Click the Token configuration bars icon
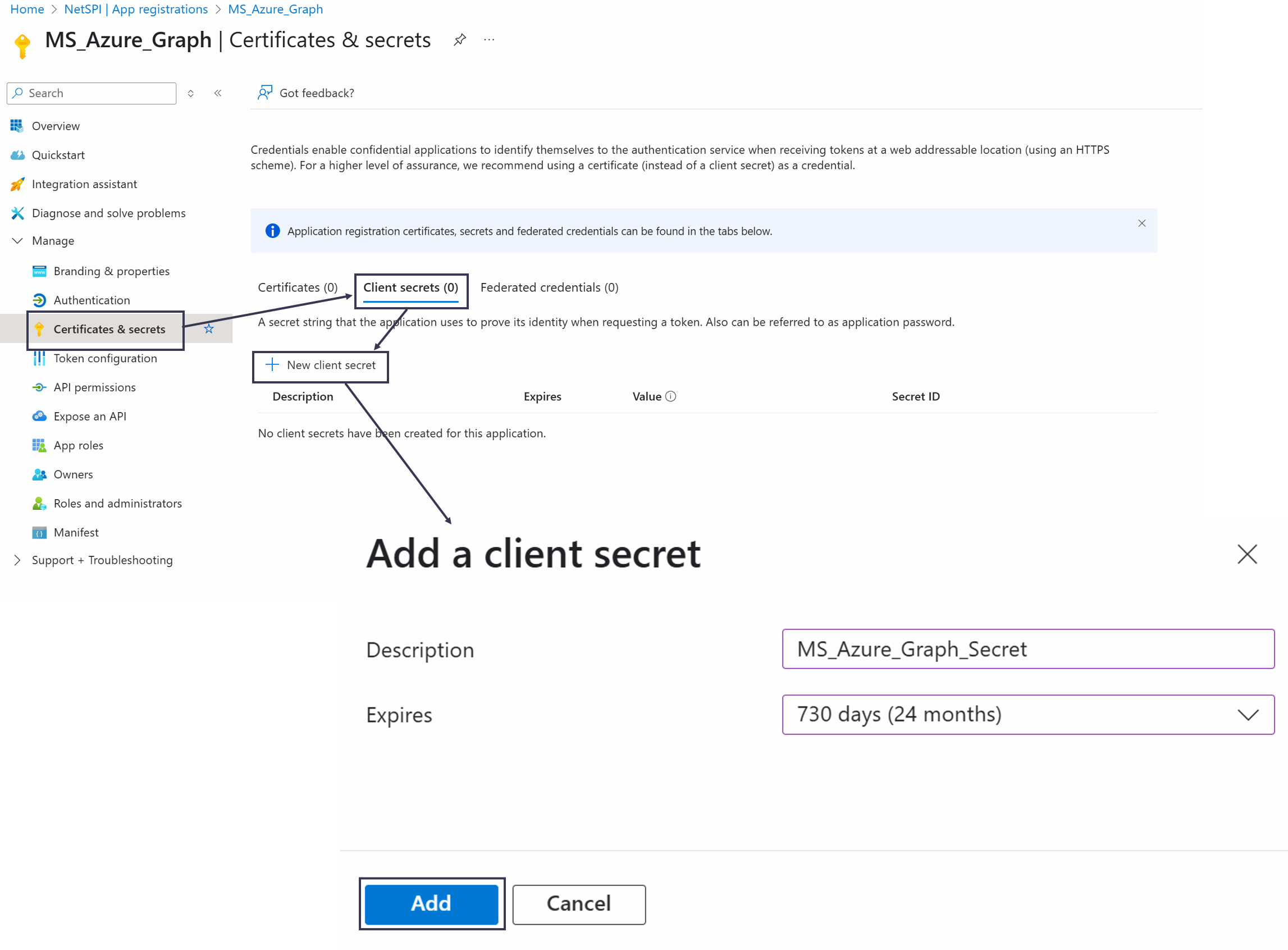 pos(39,358)
